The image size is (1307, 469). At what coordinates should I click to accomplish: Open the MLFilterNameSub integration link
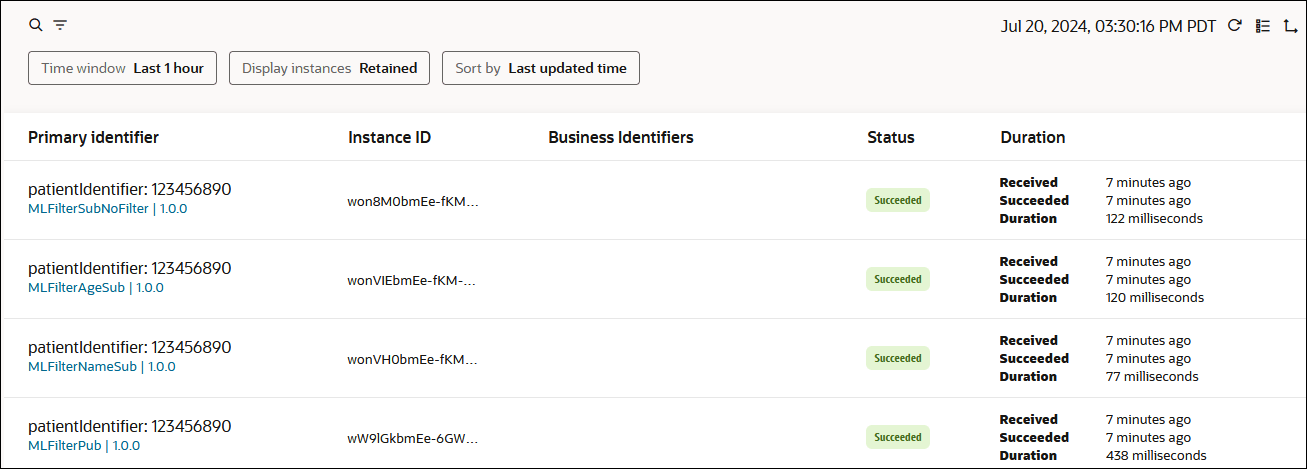point(82,367)
